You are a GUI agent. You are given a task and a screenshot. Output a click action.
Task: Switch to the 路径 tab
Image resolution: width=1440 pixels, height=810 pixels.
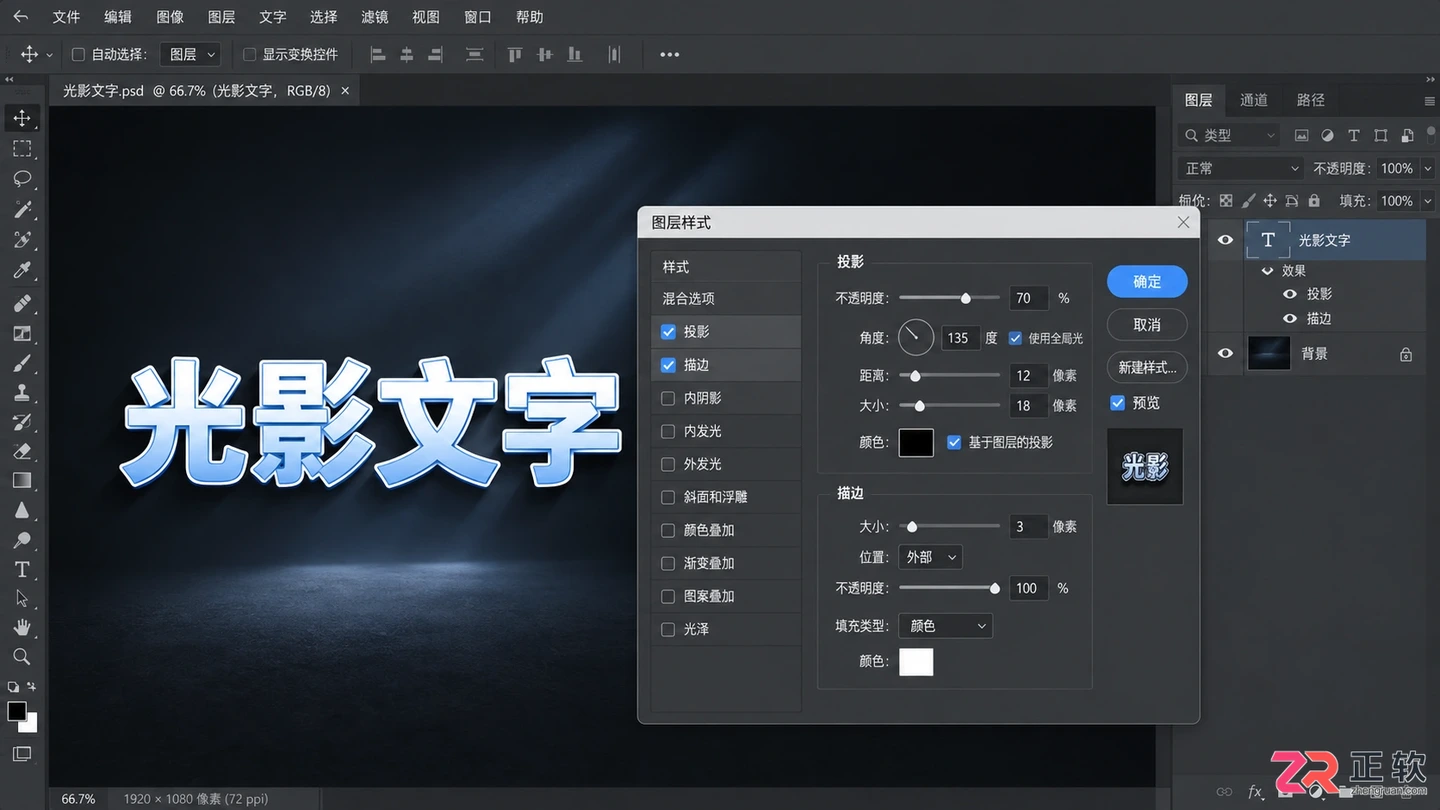tap(1310, 100)
